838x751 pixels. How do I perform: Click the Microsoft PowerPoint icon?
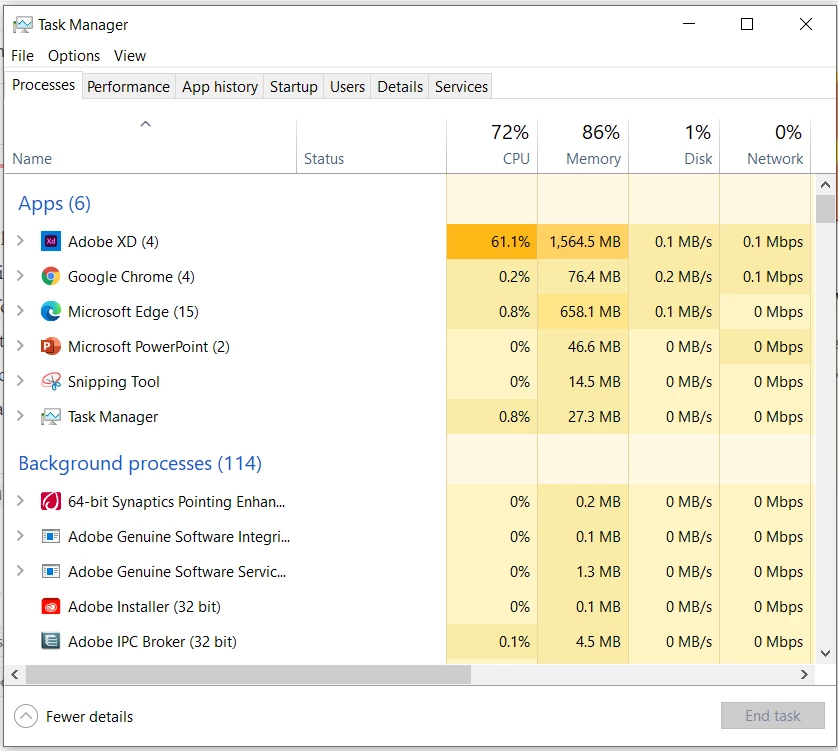click(x=51, y=346)
